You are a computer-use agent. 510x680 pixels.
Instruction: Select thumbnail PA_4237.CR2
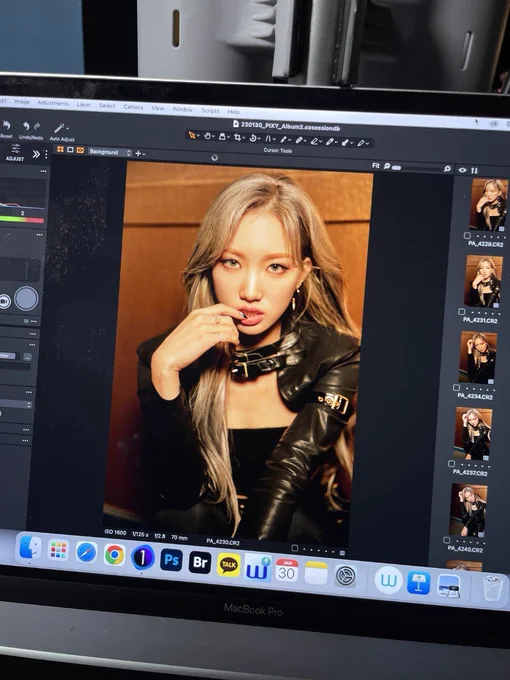click(473, 434)
